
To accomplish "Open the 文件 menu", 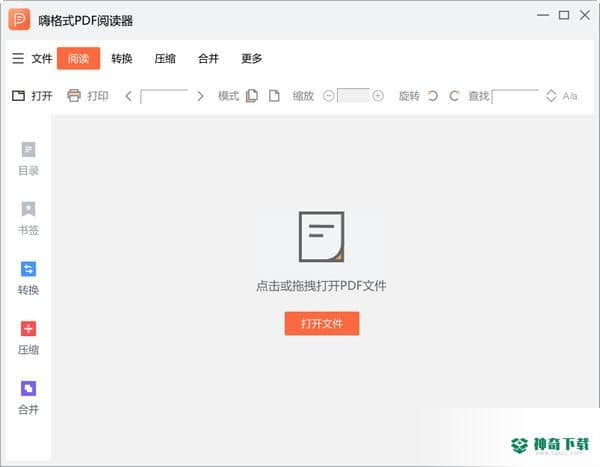I will (42, 59).
